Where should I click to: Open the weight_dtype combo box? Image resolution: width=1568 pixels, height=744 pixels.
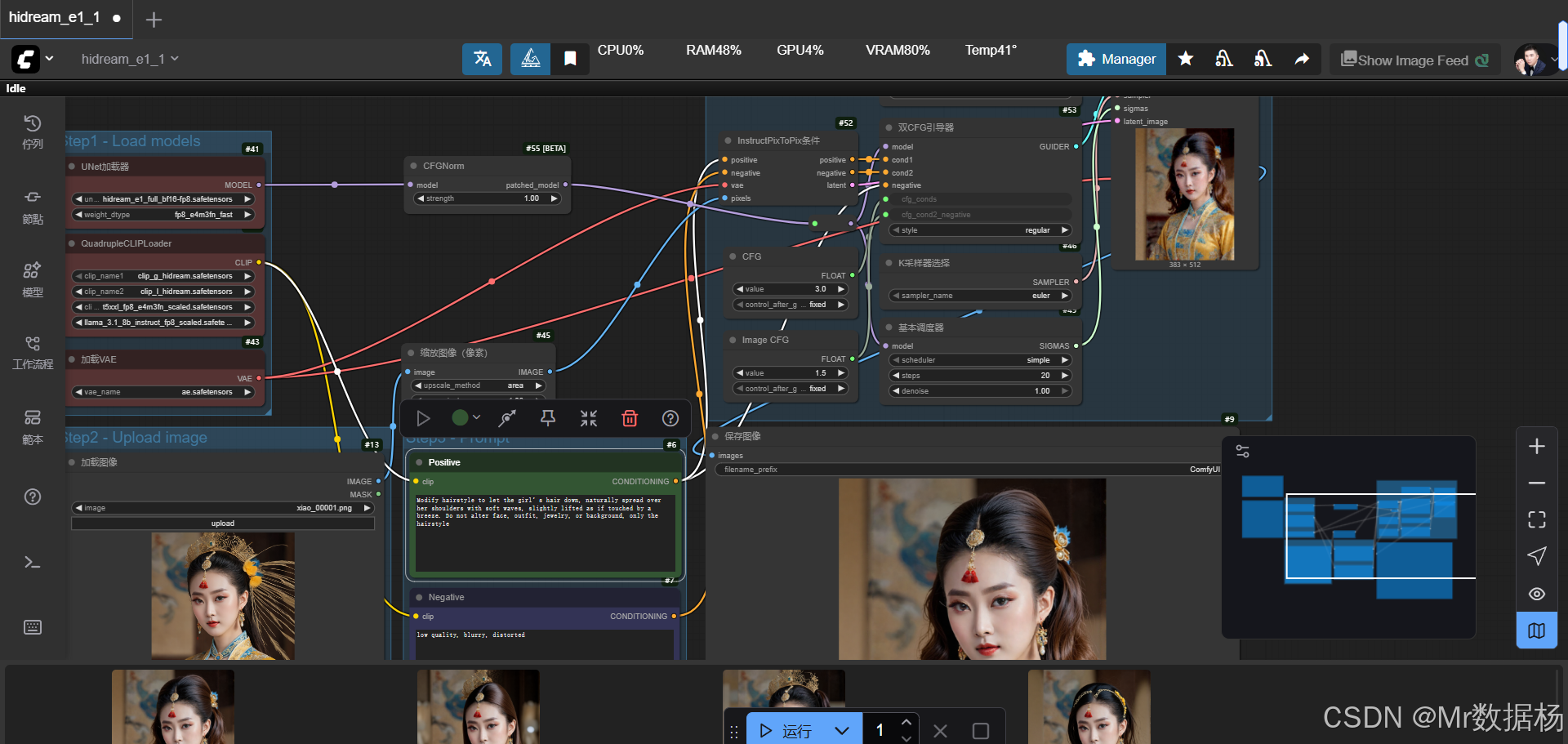(x=163, y=215)
